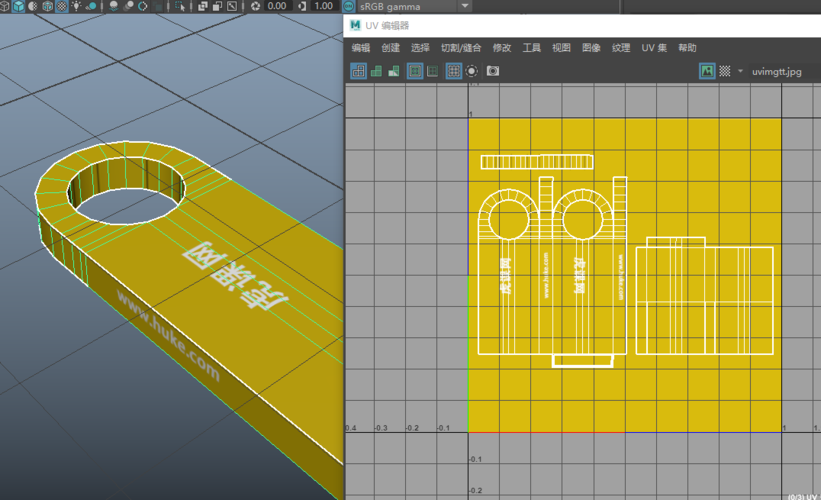Toggle the UV editor grid display icon
Viewport: 821px width, 500px height.
tap(453, 71)
